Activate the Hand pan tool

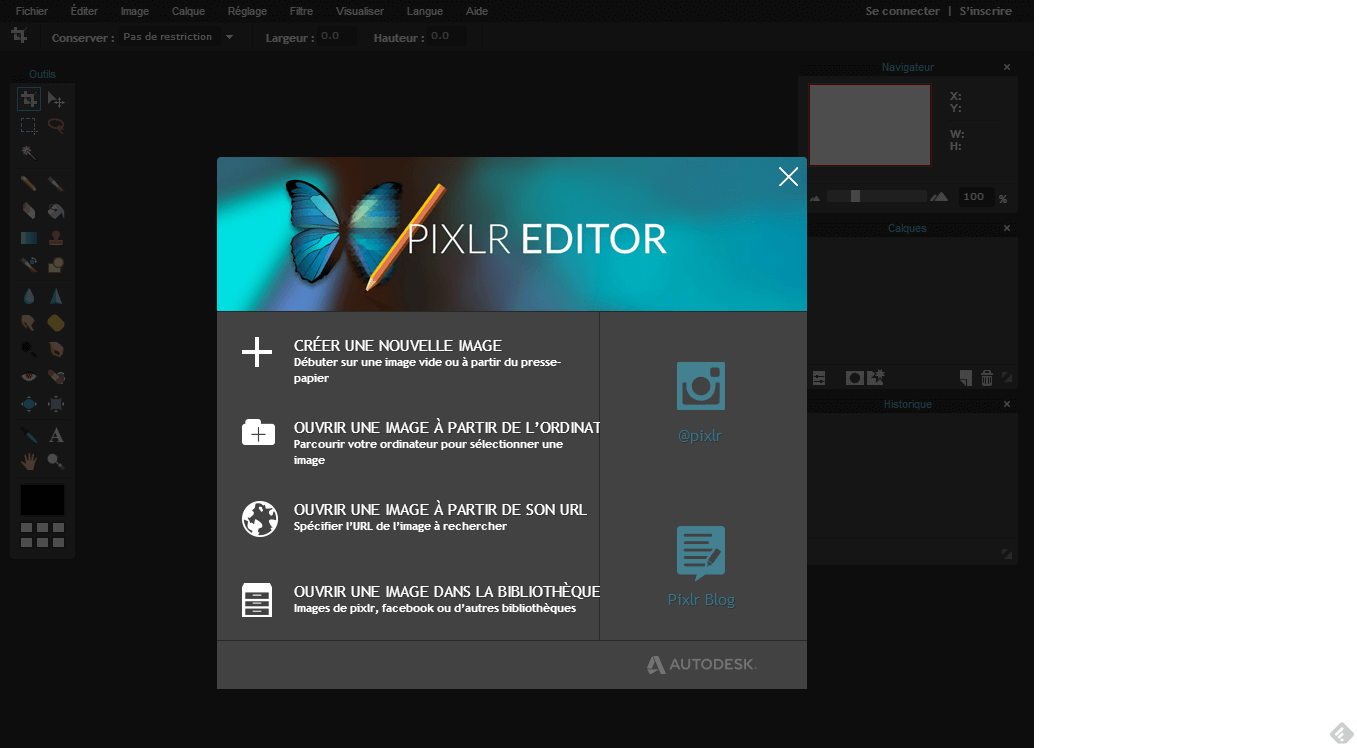[29, 461]
